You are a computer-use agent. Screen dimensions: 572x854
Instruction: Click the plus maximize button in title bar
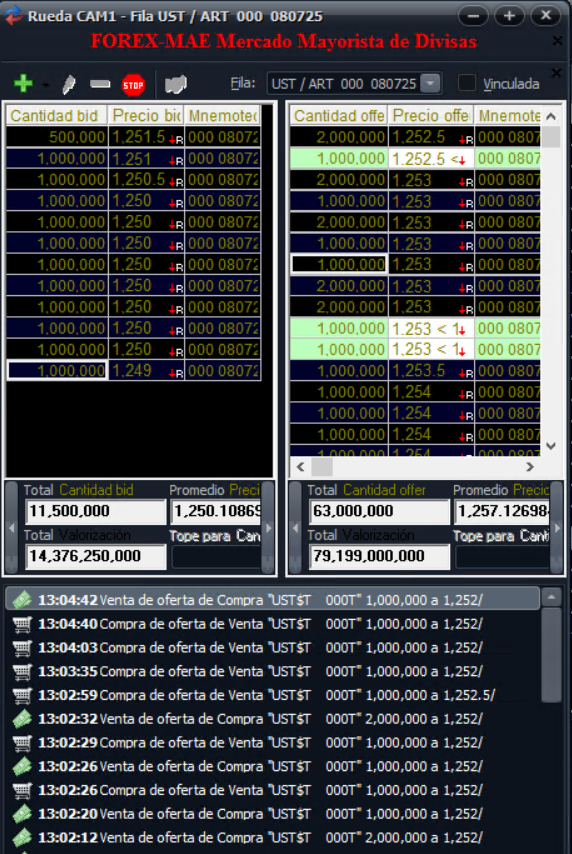tap(509, 16)
